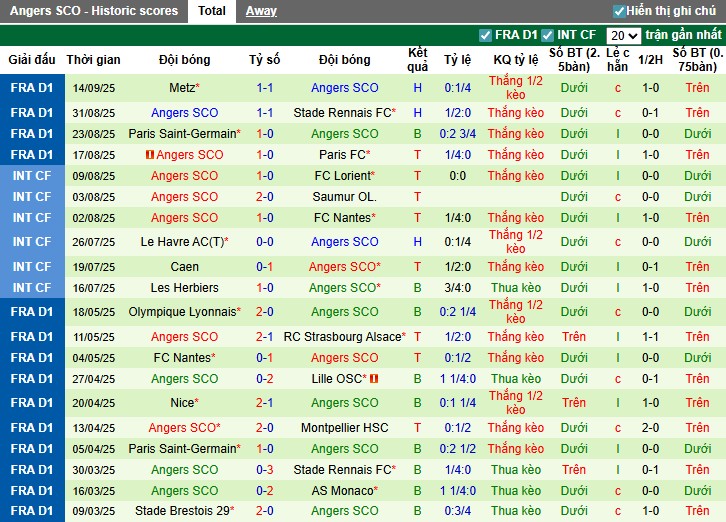
Task: Uncheck the INT CF league filter
Action: [547, 35]
